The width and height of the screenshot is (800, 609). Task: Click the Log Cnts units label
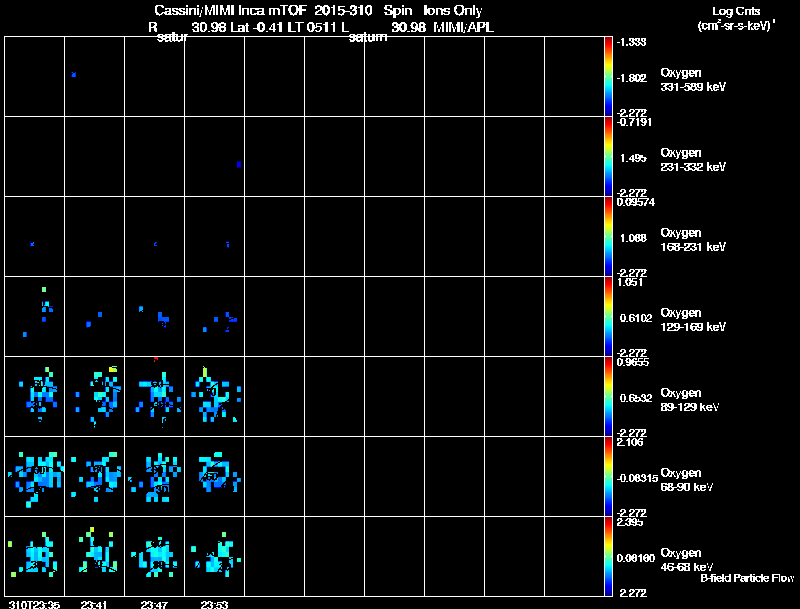coord(736,18)
